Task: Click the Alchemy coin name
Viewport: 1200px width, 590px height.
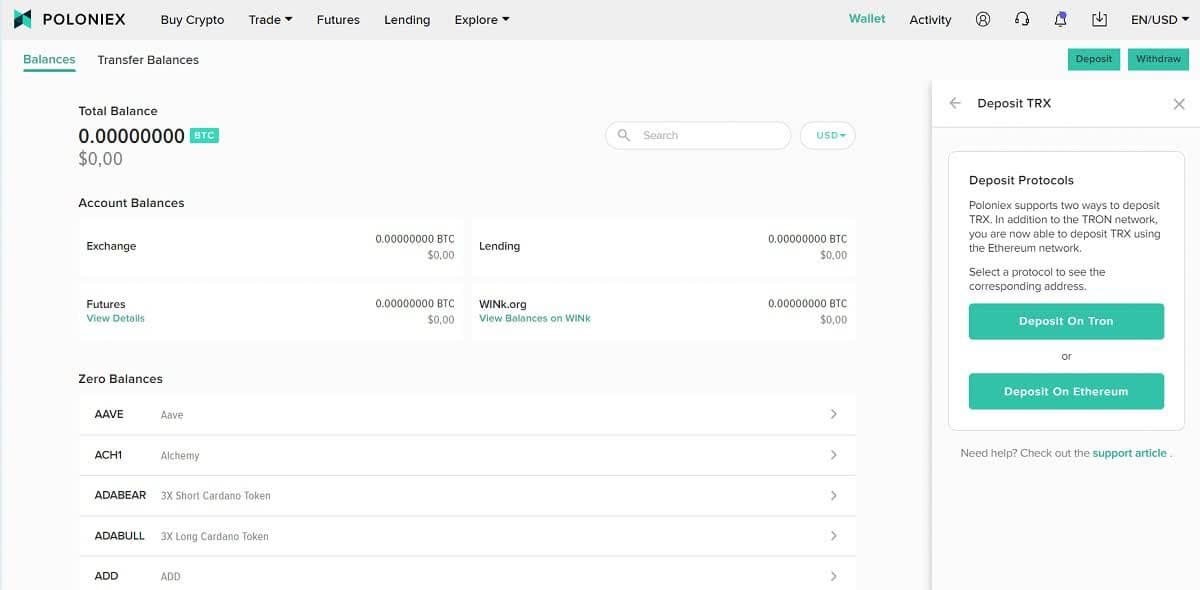Action: [x=180, y=456]
